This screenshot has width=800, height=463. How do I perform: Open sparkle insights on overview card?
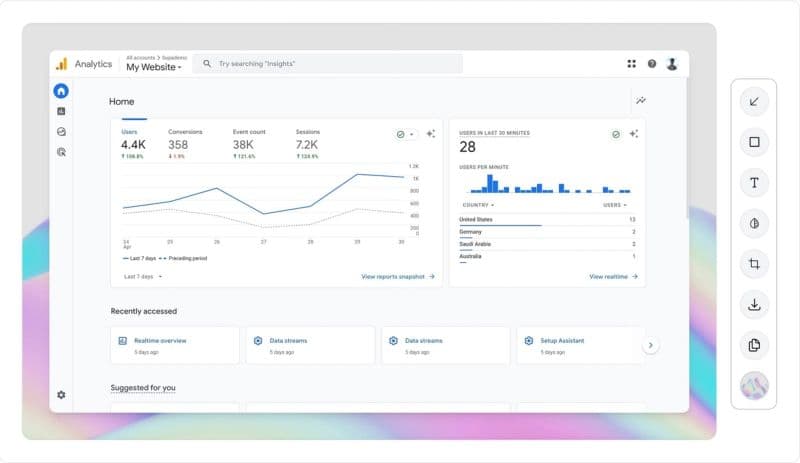[x=431, y=134]
